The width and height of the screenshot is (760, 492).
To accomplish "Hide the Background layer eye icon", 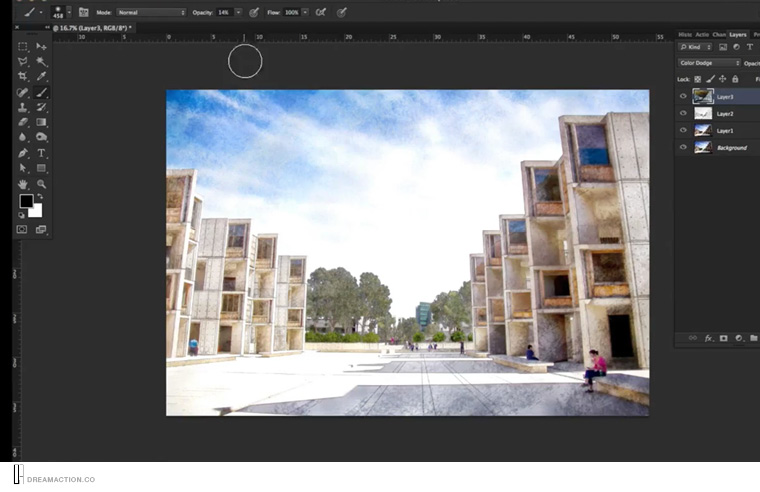I will pos(683,147).
